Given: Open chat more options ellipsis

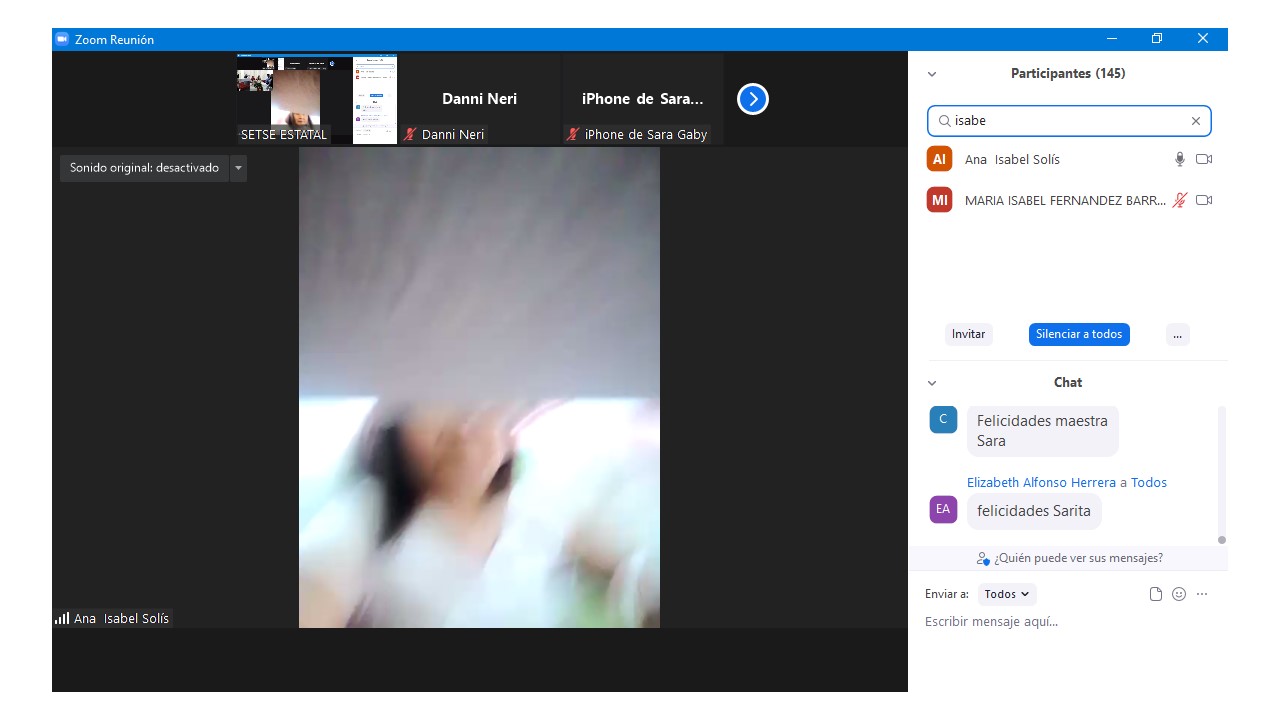Looking at the screenshot, I should (1202, 594).
